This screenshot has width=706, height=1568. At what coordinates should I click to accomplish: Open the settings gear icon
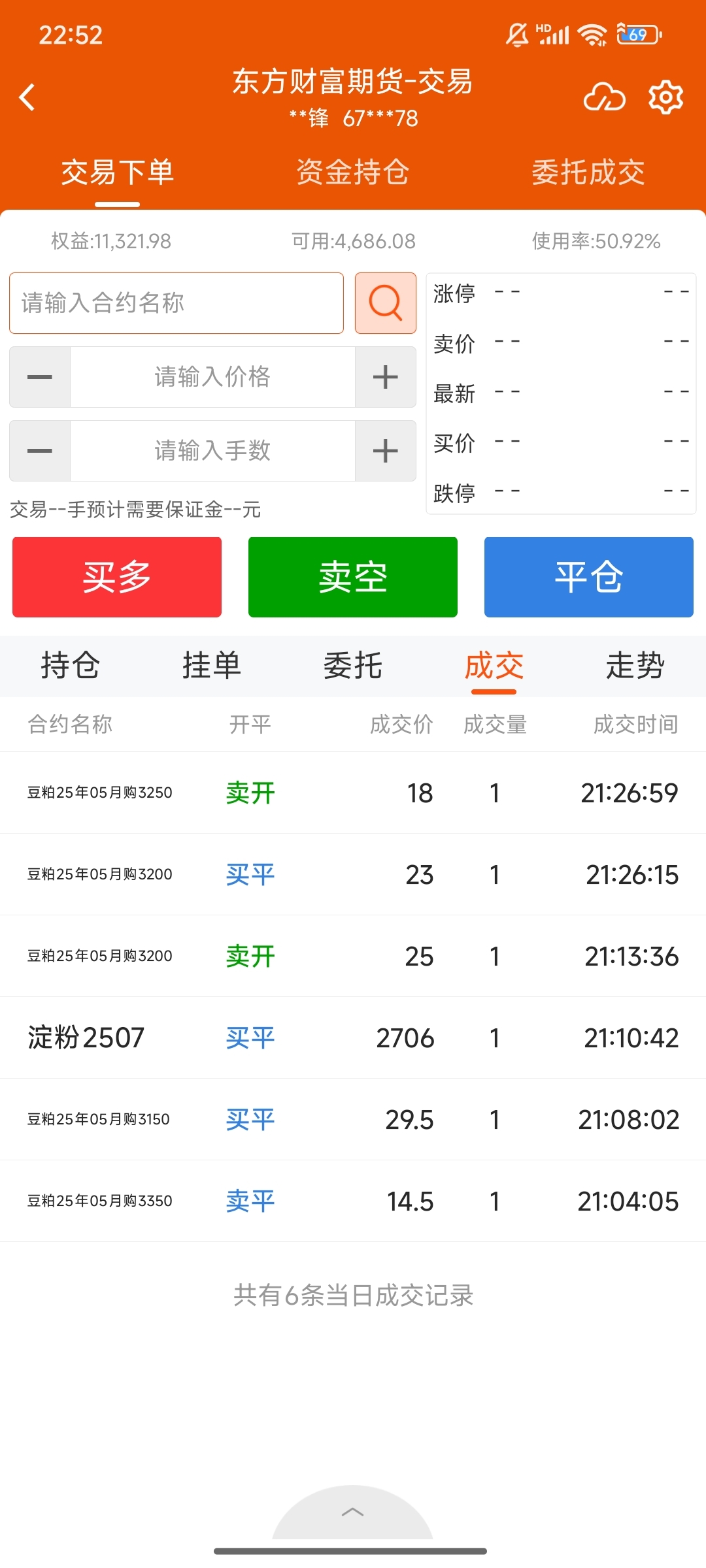pos(665,98)
